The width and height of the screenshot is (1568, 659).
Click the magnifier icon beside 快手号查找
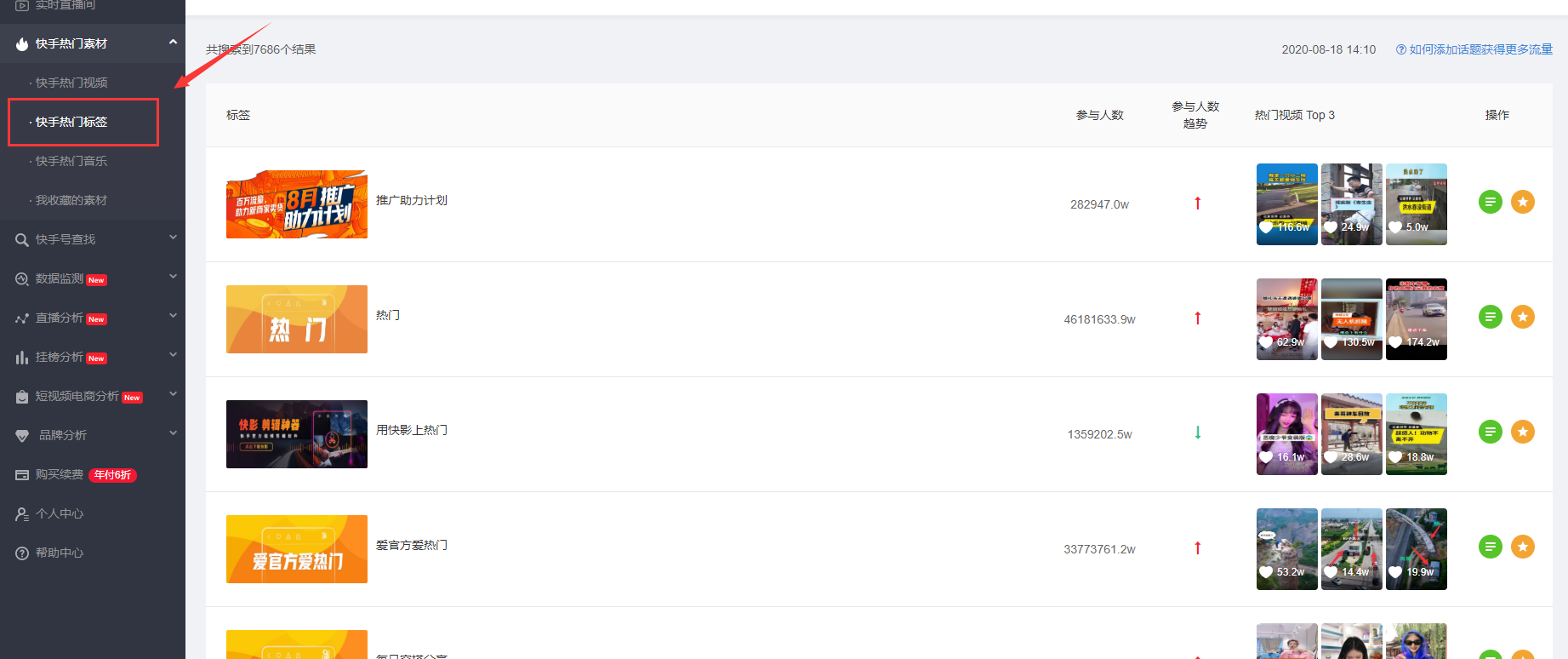click(22, 240)
